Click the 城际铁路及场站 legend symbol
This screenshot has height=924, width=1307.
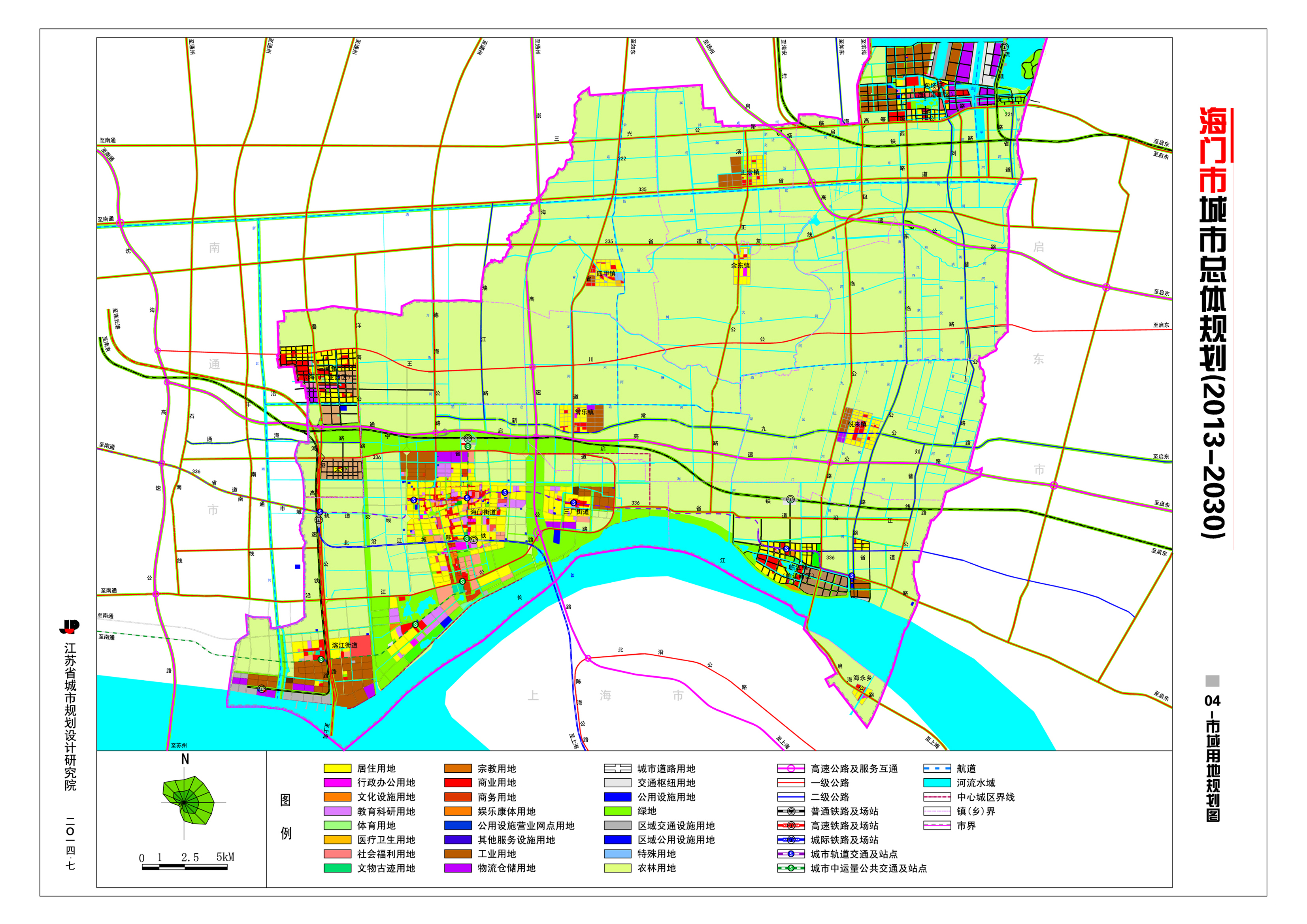[x=791, y=840]
